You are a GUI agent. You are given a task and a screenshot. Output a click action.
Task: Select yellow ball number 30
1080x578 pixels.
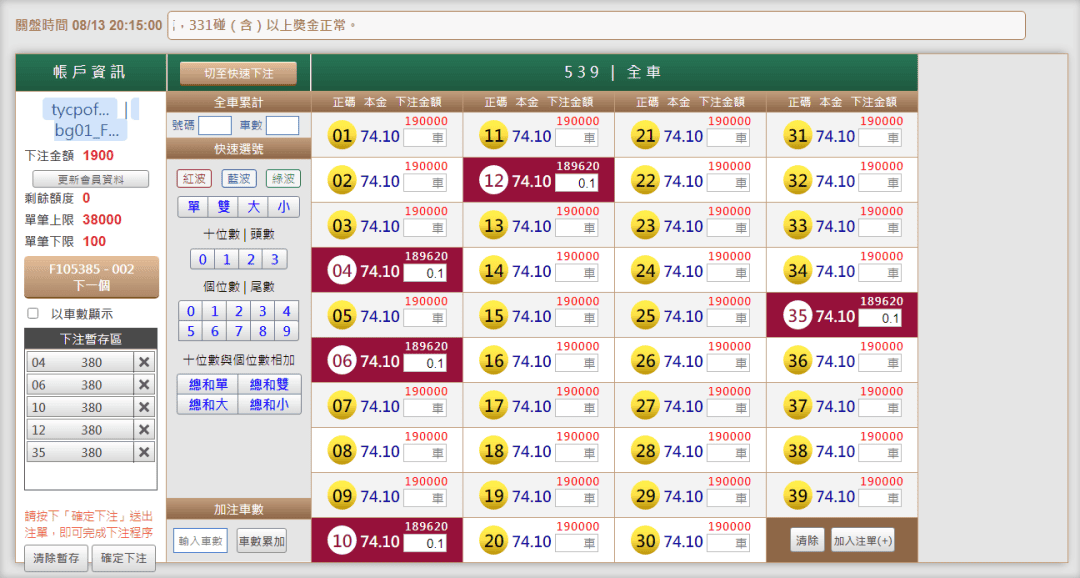[645, 541]
